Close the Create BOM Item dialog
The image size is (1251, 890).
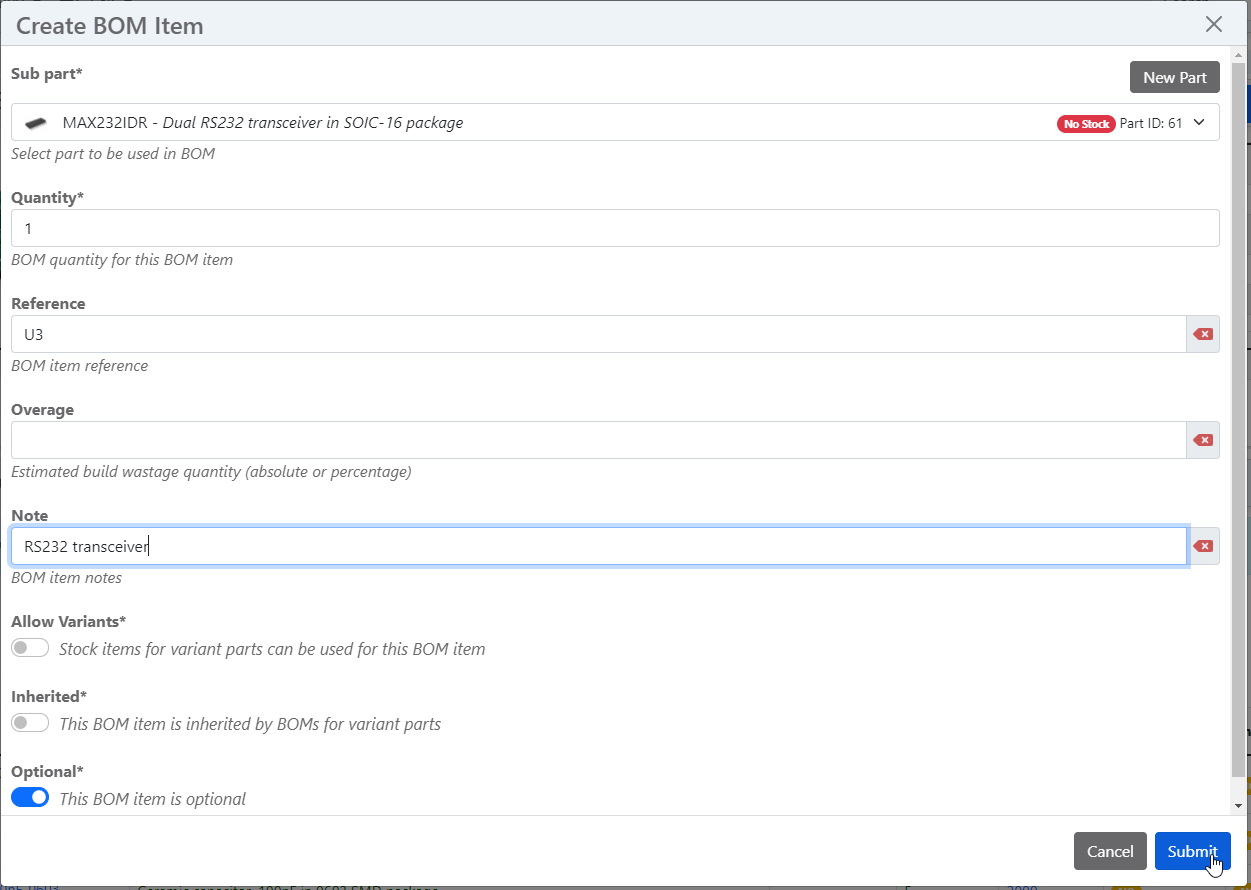point(1214,24)
